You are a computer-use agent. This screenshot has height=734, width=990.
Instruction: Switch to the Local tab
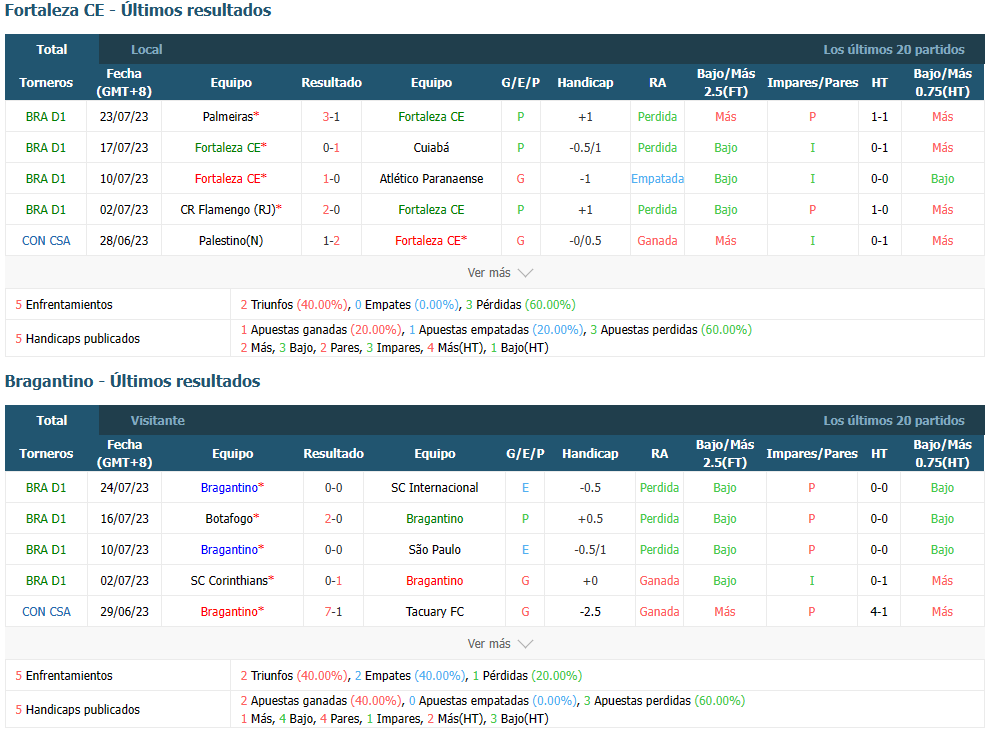(146, 49)
